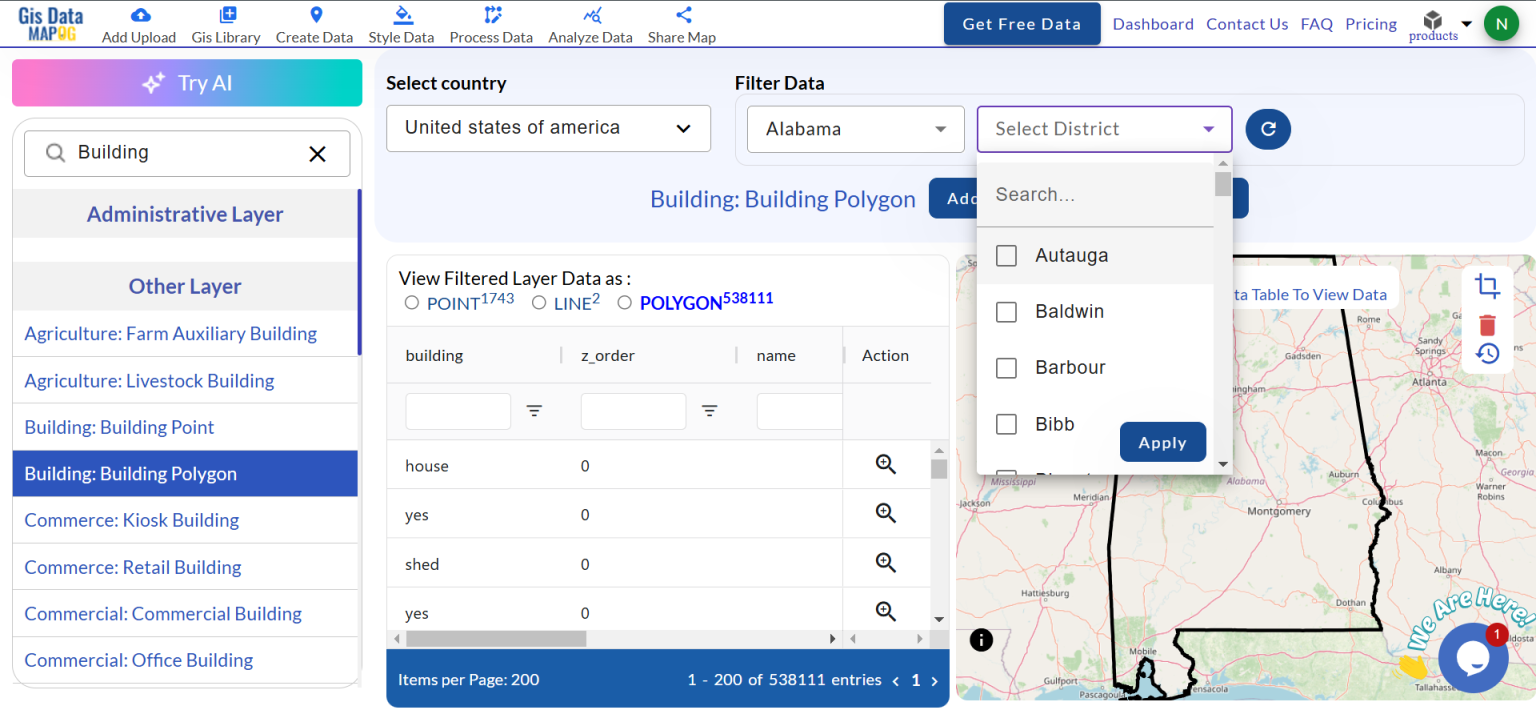Open the Select country dropdown
Image resolution: width=1536 pixels, height=714 pixels.
(x=548, y=128)
